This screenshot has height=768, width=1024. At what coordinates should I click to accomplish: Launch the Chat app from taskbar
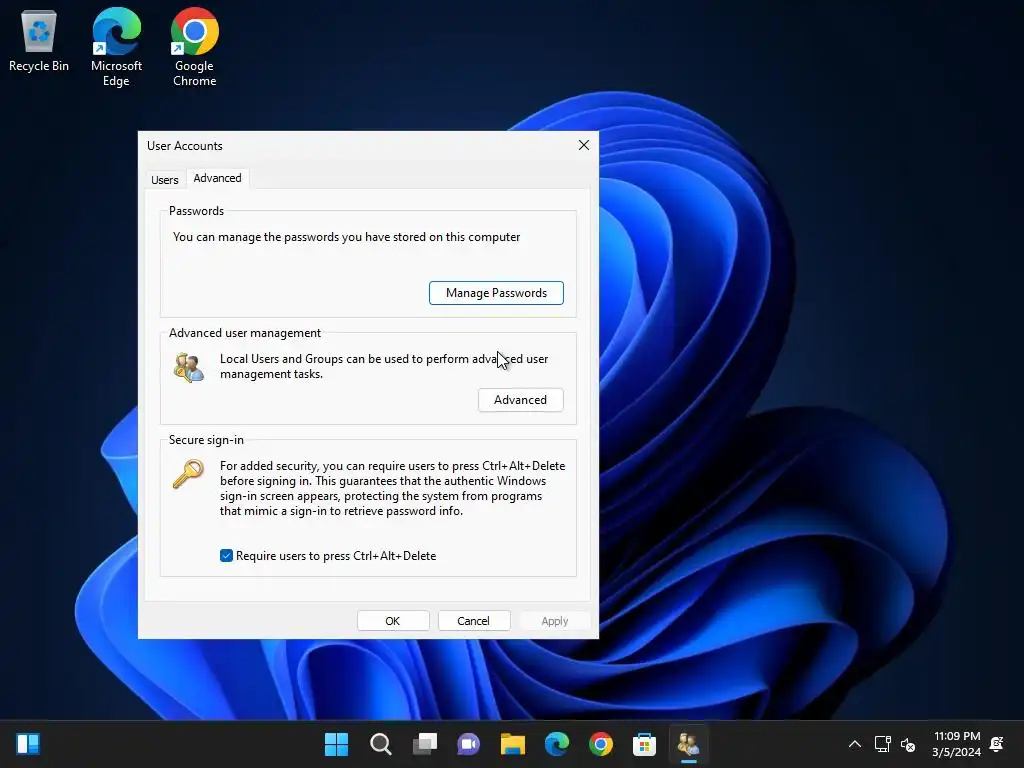tap(469, 744)
